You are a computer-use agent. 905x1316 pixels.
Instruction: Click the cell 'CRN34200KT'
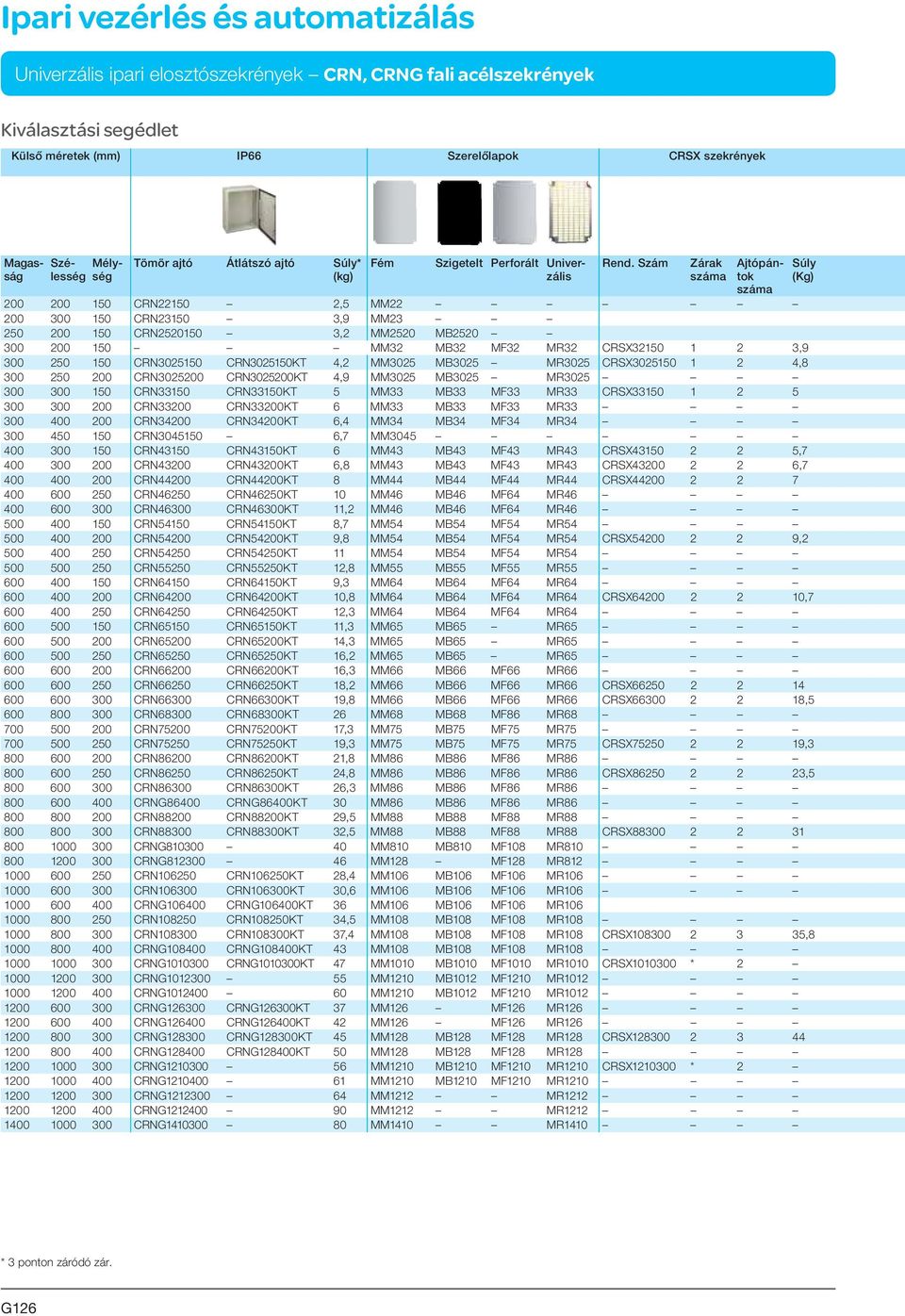(262, 421)
